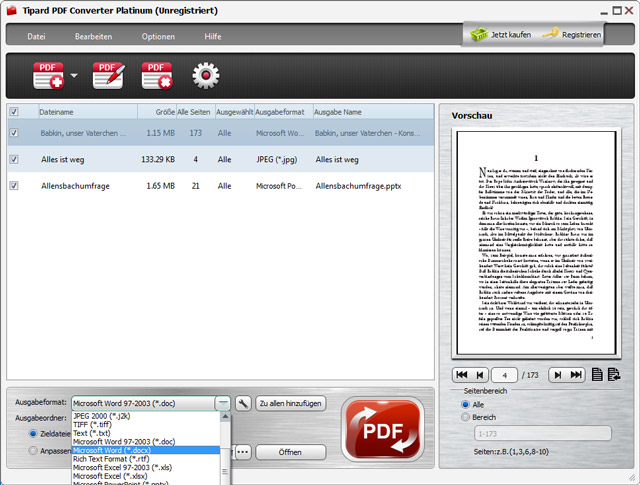This screenshot has height=485, width=640.
Task: Sort by the Größe column header
Action: pos(157,112)
